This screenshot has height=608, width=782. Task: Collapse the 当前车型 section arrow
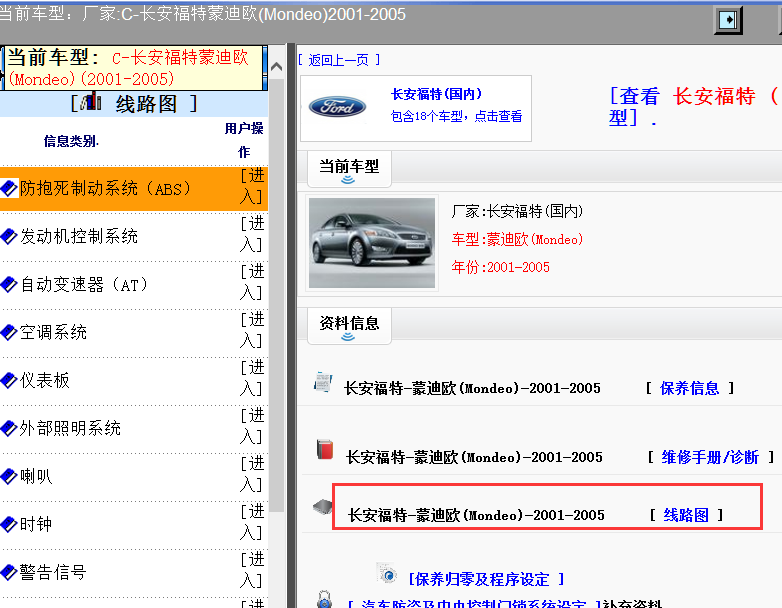(x=348, y=180)
